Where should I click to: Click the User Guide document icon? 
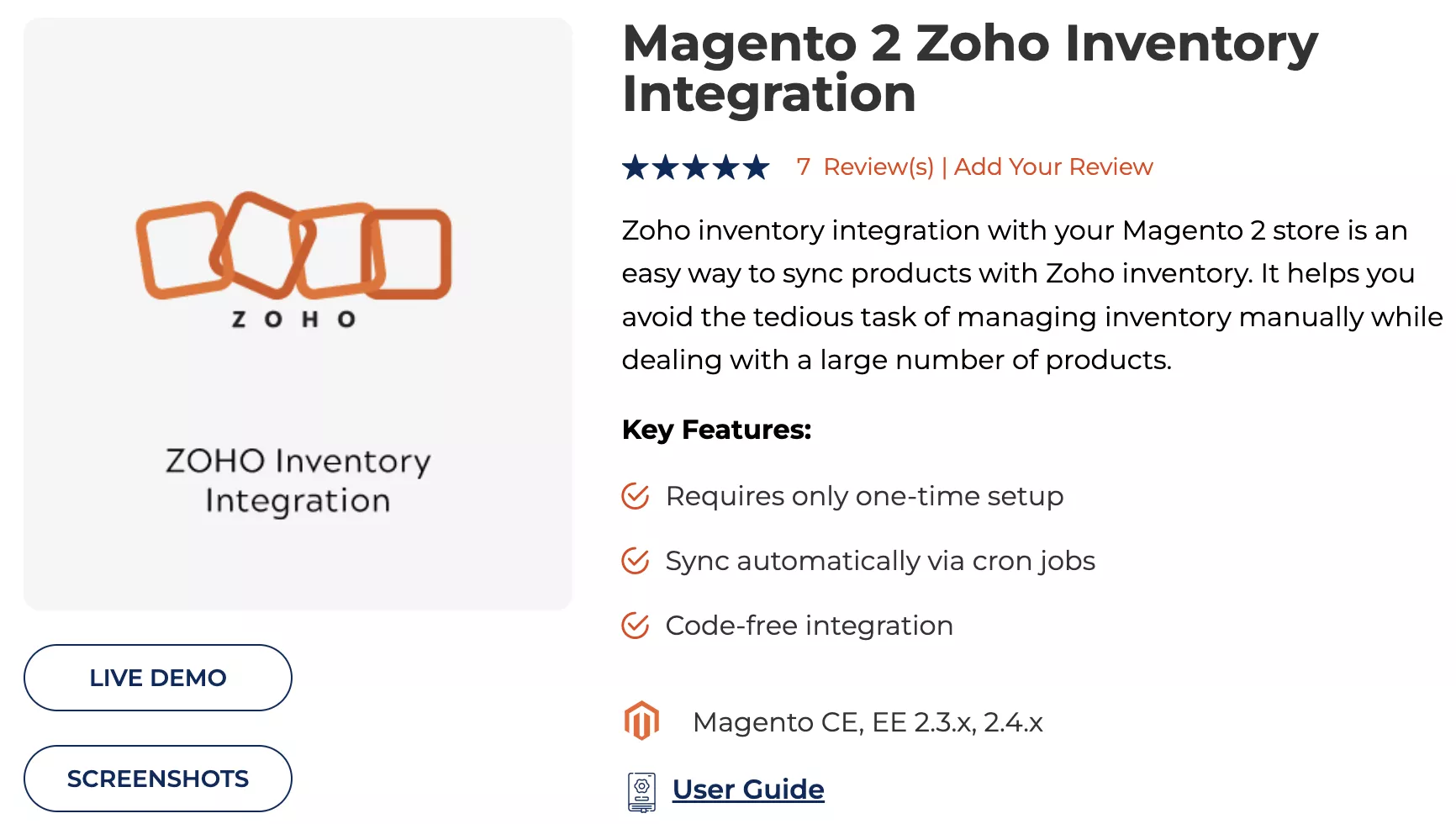pos(641,789)
